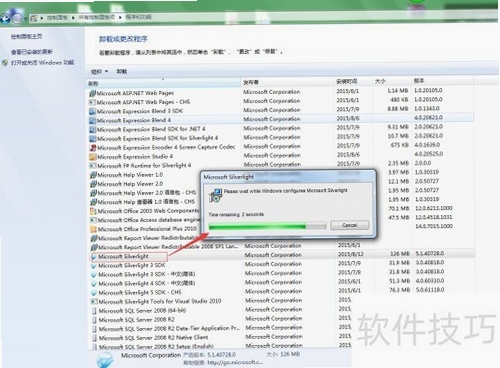Click the icon of Microsoft Silverlight 5 SDK - CHS
Image resolution: width=500 pixels, height=368 pixels.
94,293
